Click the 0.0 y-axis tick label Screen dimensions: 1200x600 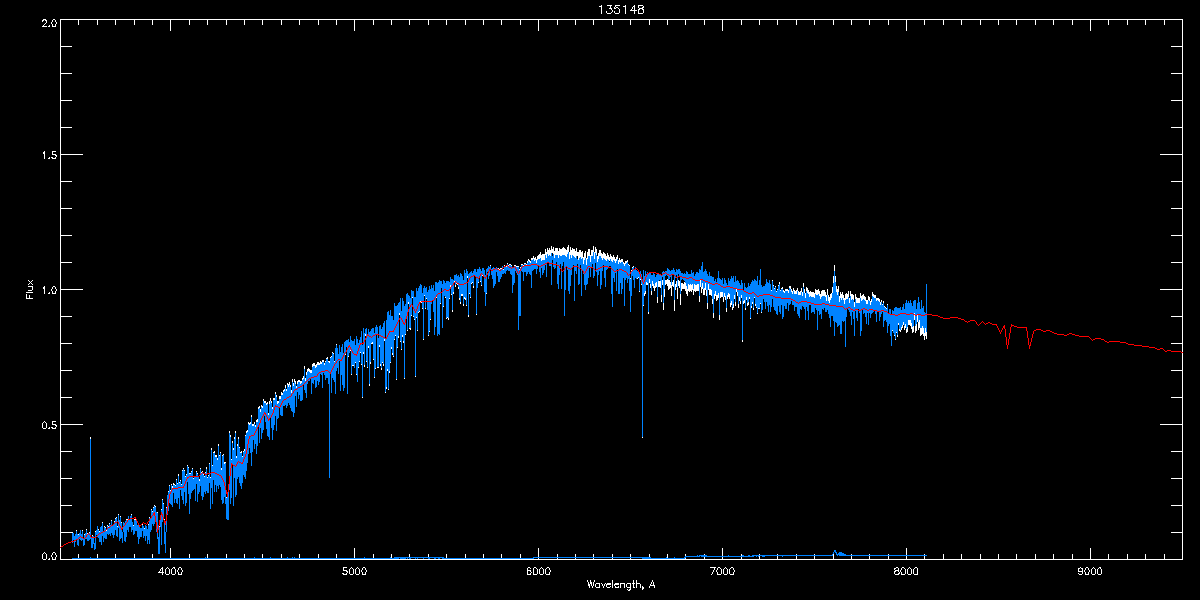(47, 557)
